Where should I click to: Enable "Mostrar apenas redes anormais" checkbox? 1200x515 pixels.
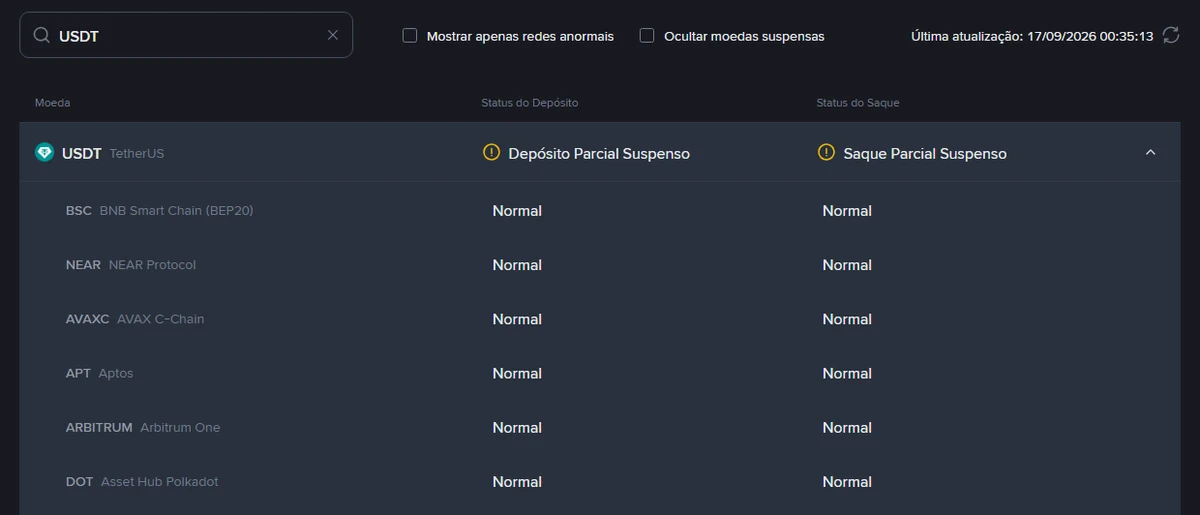(410, 36)
